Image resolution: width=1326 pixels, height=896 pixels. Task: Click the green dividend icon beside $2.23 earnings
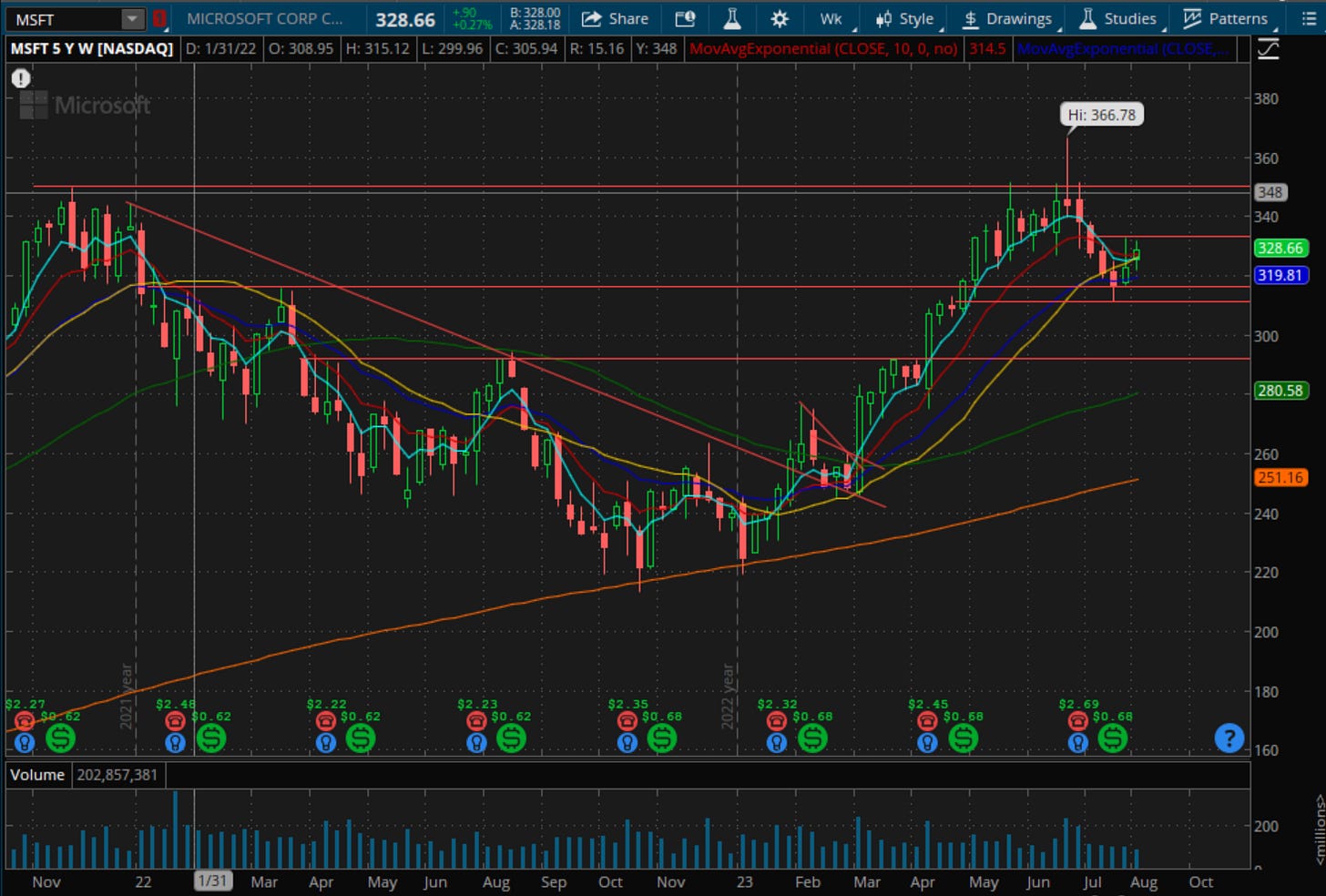pyautogui.click(x=511, y=738)
